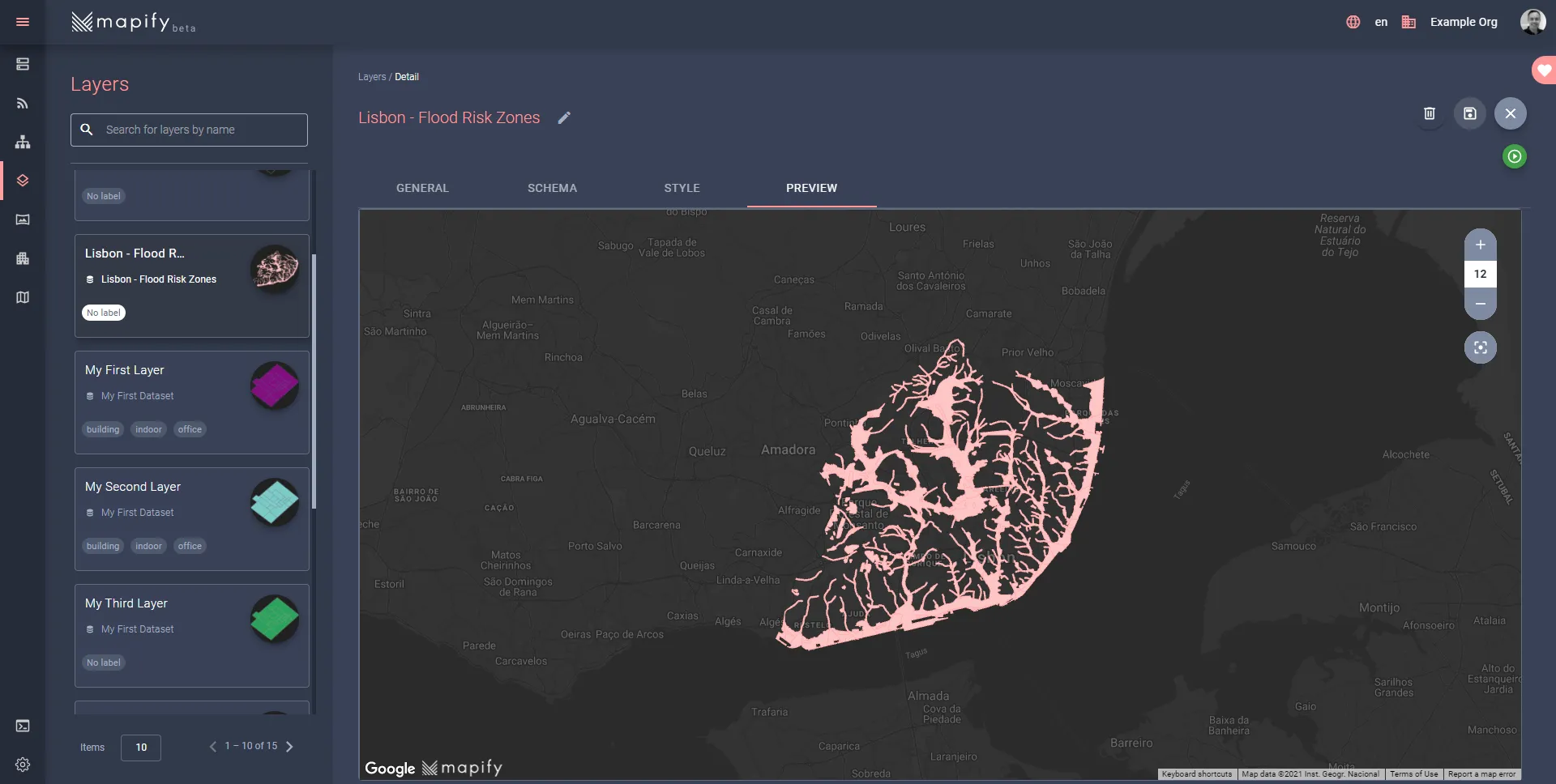Screen dimensions: 1556x784
Task: Click the layers list scrollbar
Action: coord(314,381)
